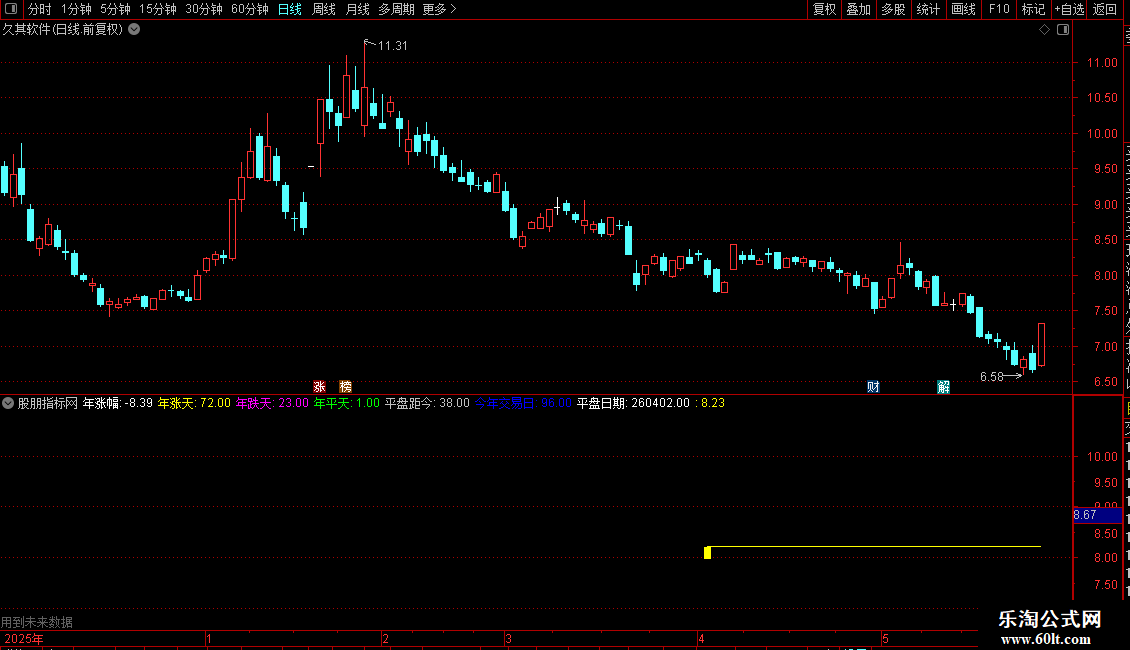
Task: Click the 7.00 price axis label
Action: [1105, 347]
